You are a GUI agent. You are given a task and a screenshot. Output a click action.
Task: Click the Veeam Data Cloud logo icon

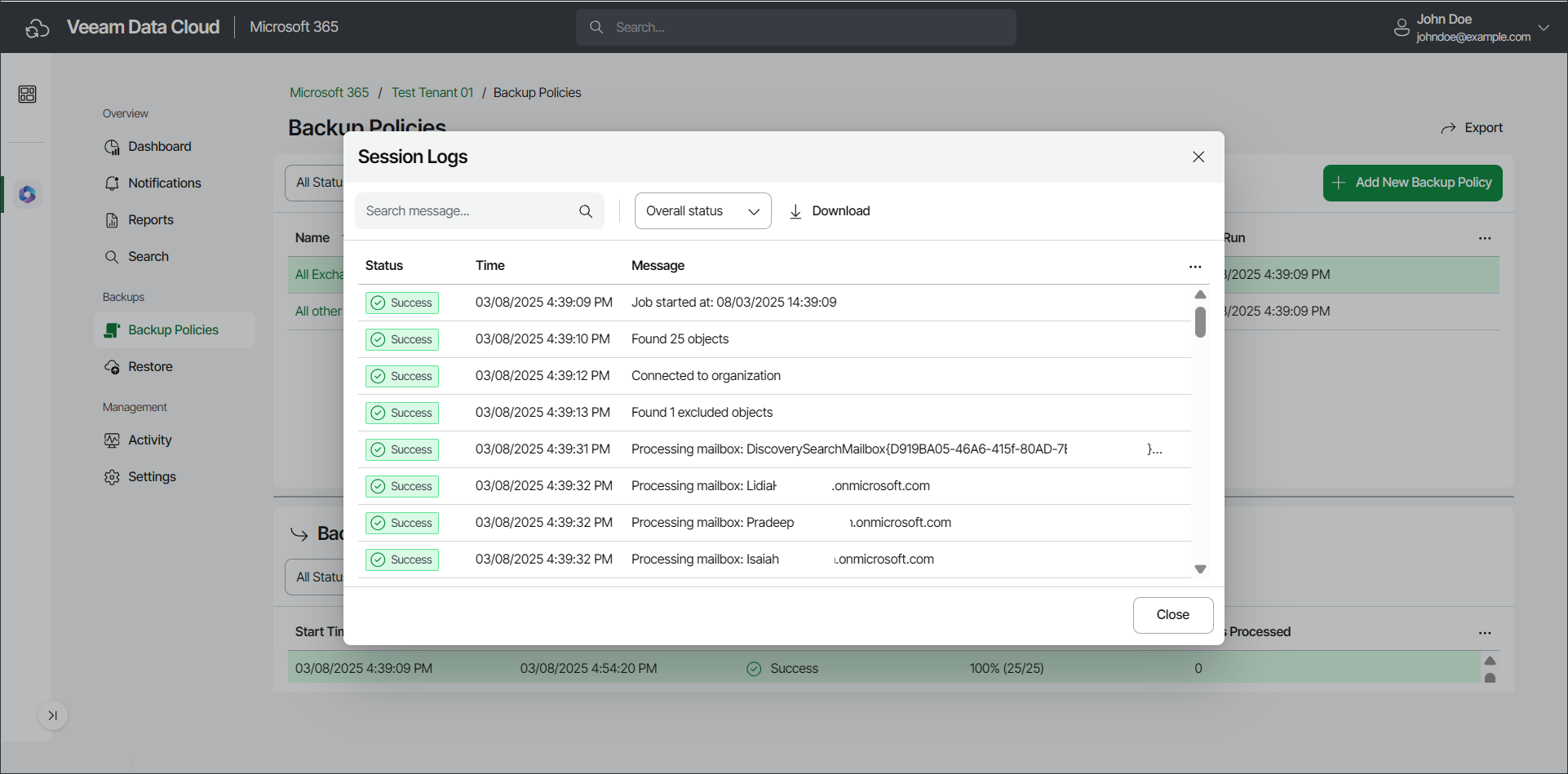[37, 28]
